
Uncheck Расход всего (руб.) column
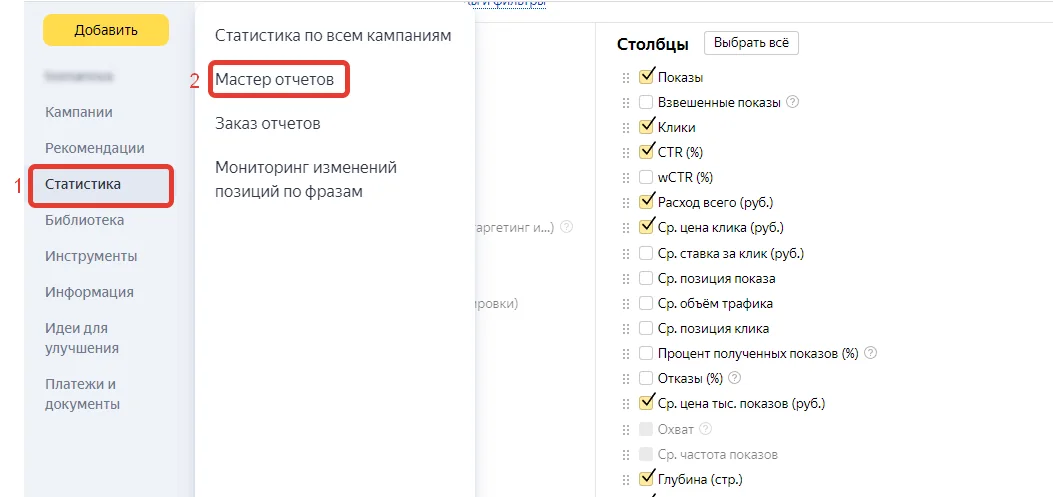click(646, 201)
